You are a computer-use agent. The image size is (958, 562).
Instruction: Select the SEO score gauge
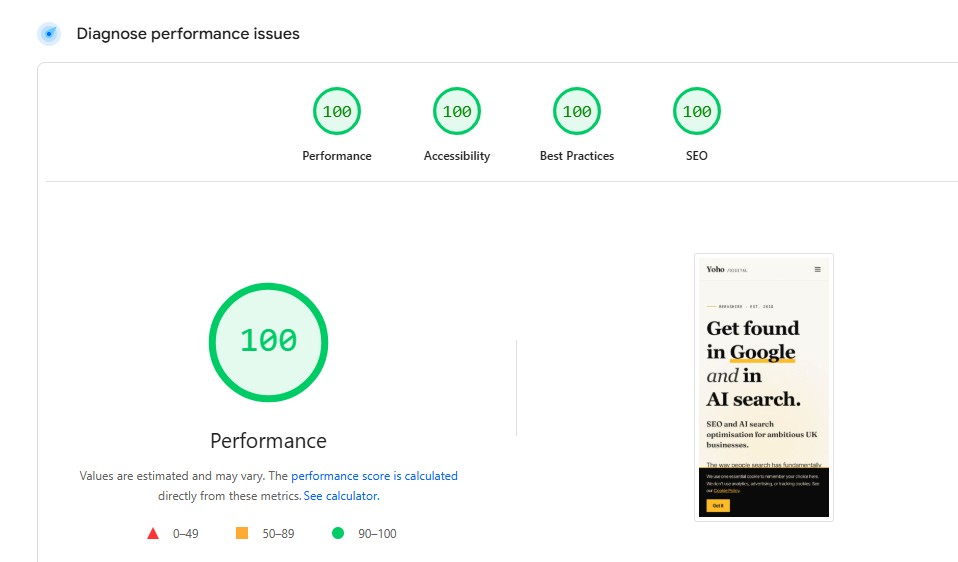697,111
